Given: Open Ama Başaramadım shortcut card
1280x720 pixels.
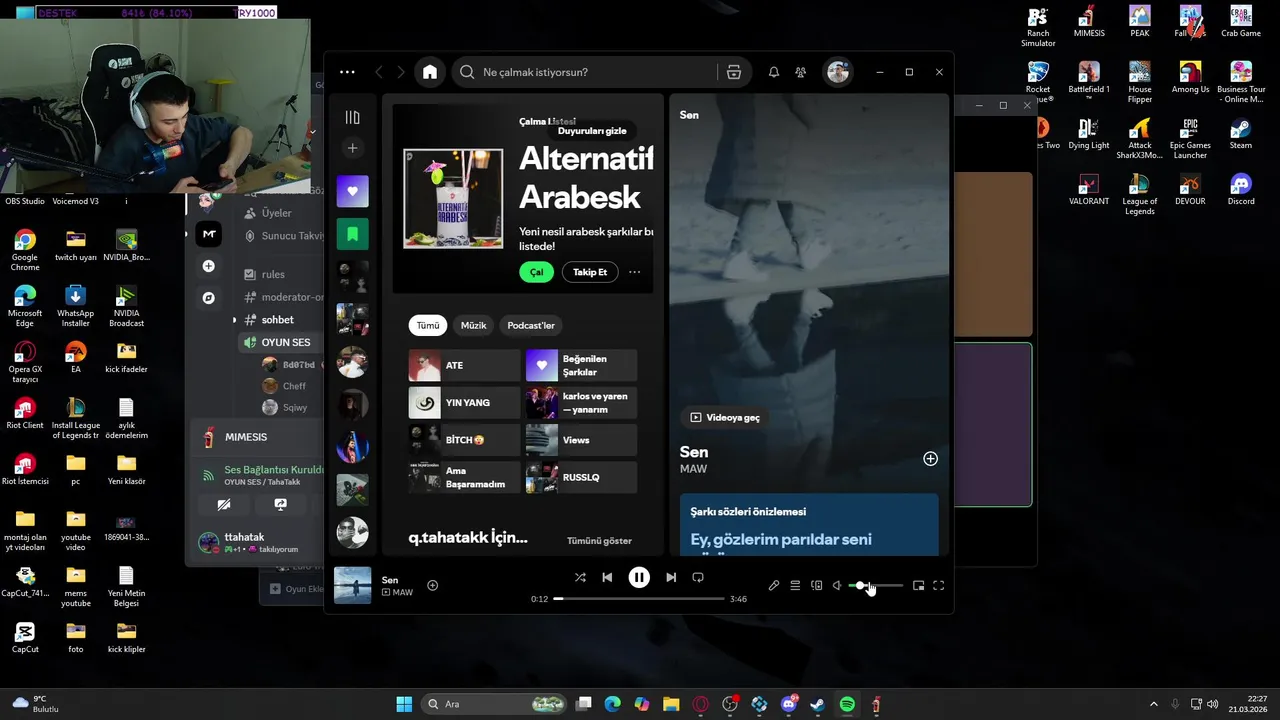Looking at the screenshot, I should [464, 477].
